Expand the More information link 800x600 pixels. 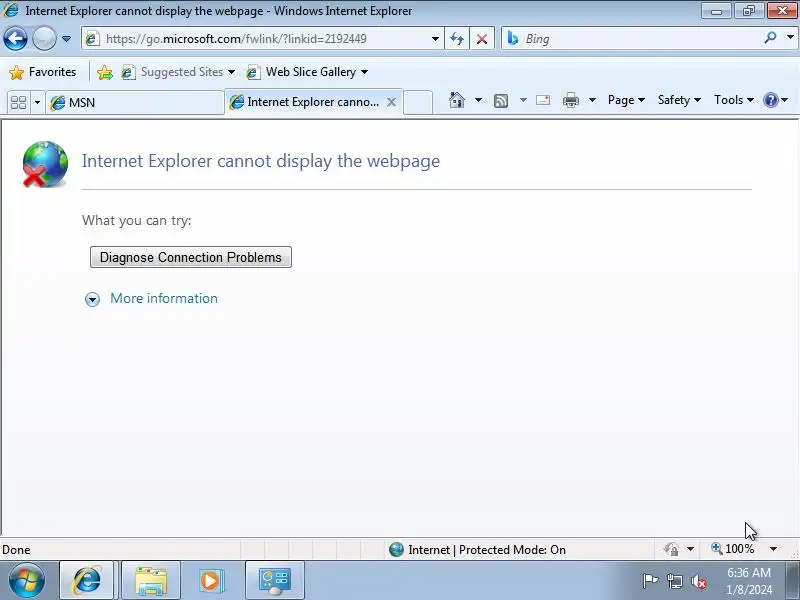(164, 298)
